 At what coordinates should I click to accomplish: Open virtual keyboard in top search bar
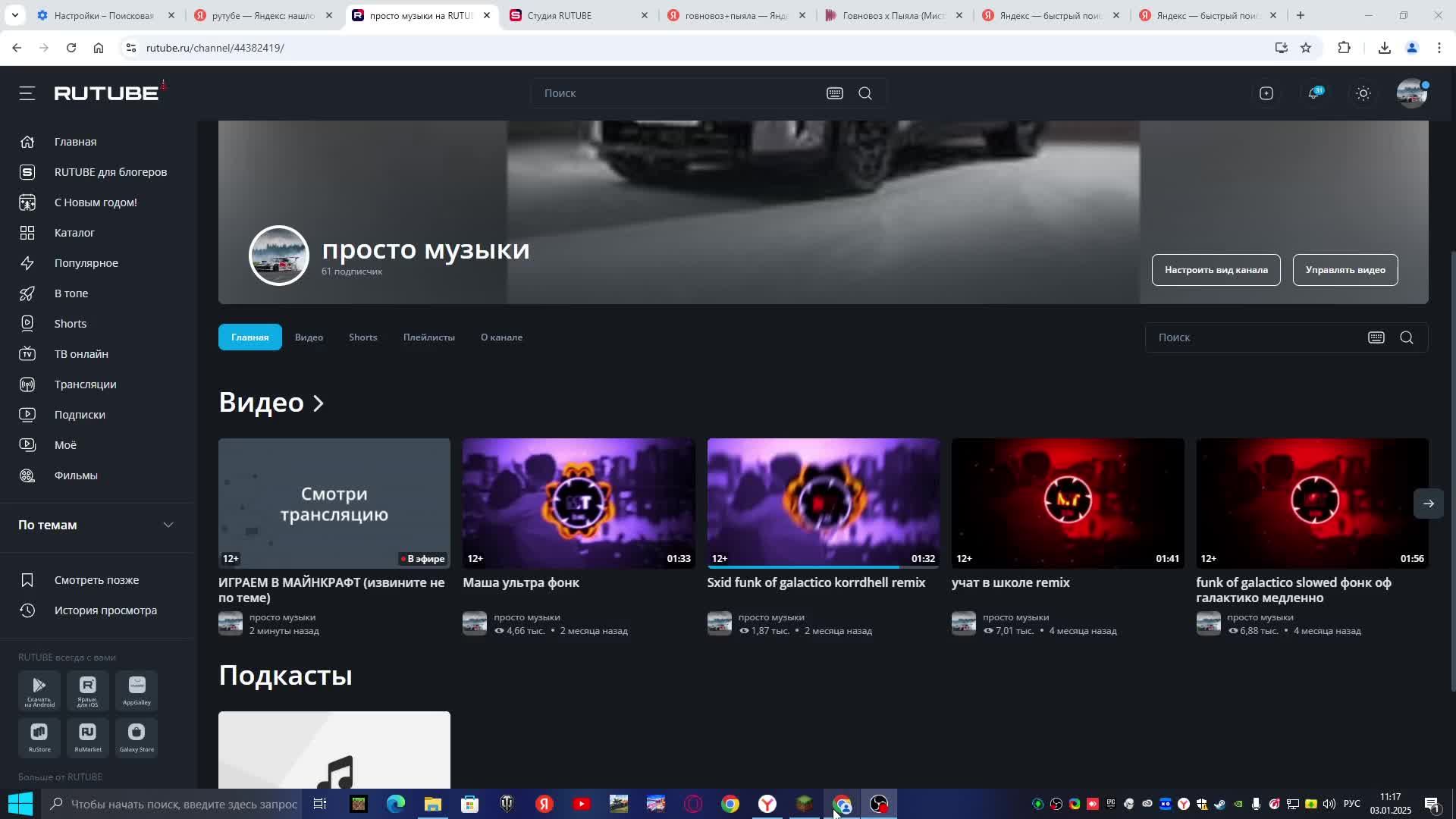(835, 93)
